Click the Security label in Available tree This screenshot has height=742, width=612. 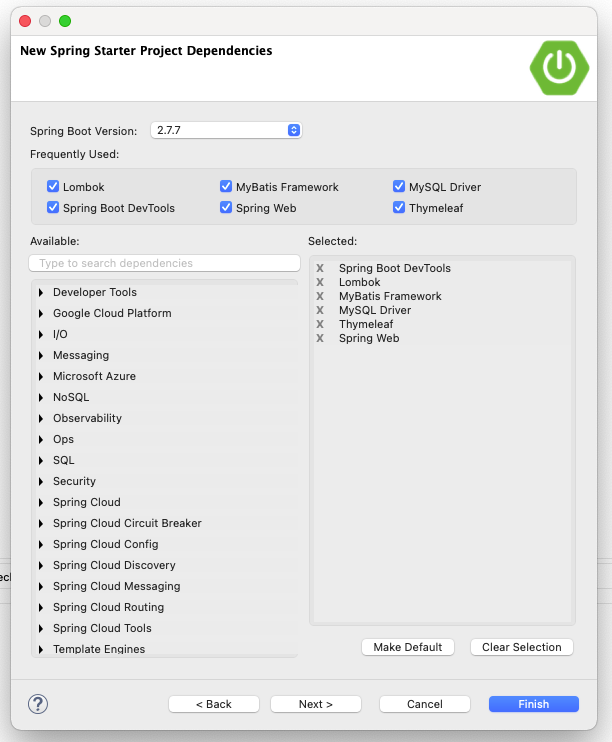click(x=74, y=481)
